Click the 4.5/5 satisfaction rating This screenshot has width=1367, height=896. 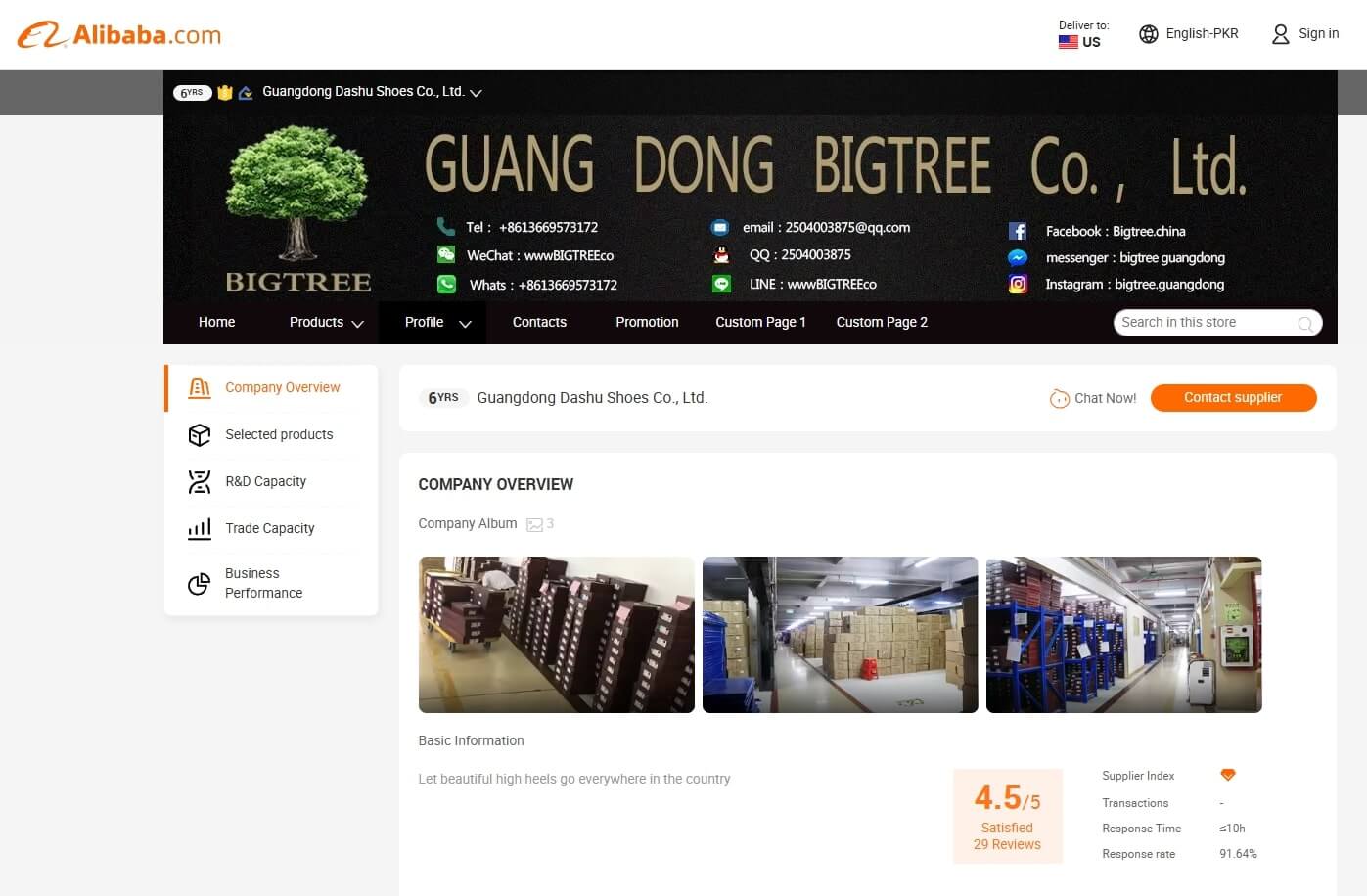click(1007, 798)
